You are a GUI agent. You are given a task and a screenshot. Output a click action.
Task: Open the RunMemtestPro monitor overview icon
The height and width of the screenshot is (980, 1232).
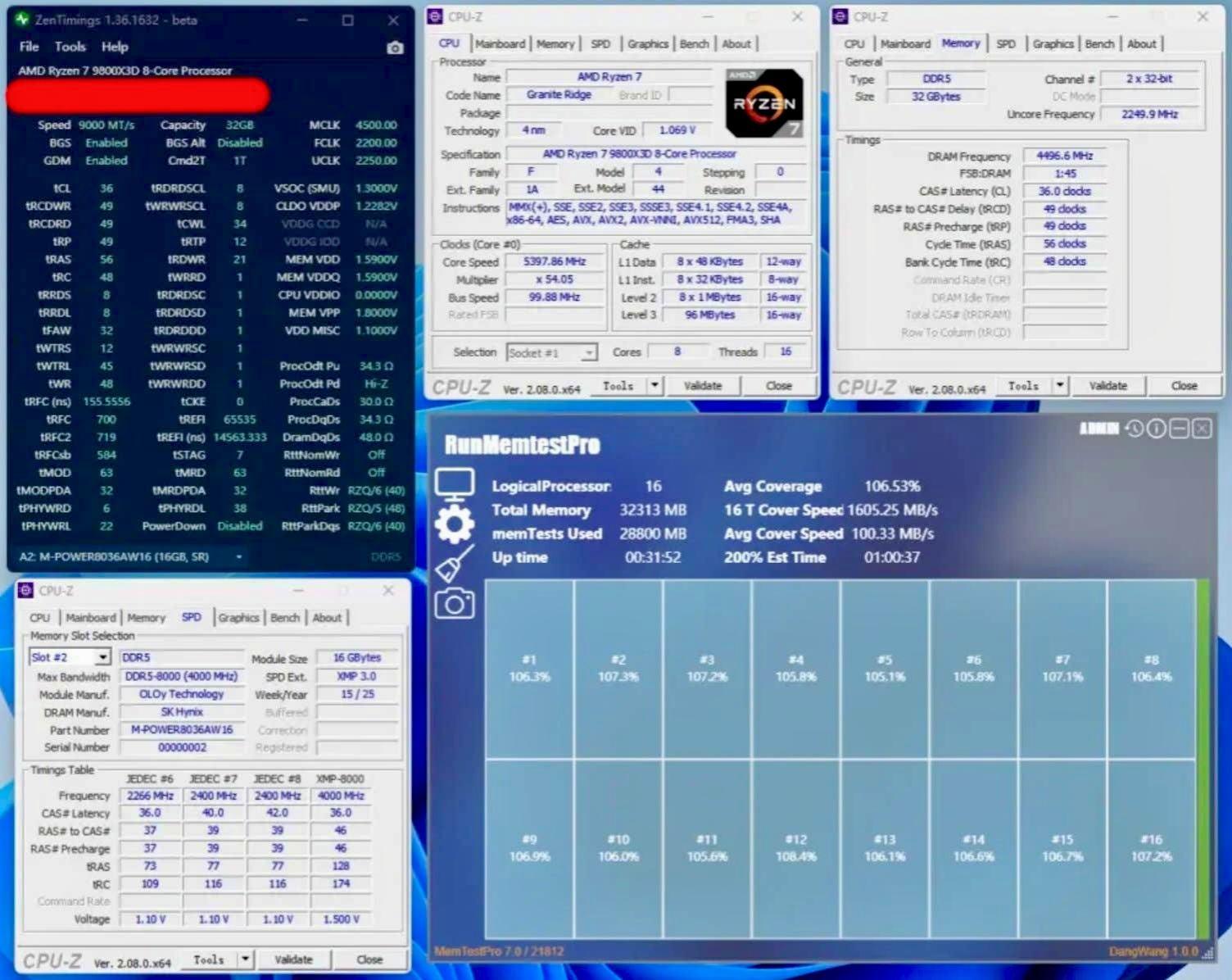point(455,484)
